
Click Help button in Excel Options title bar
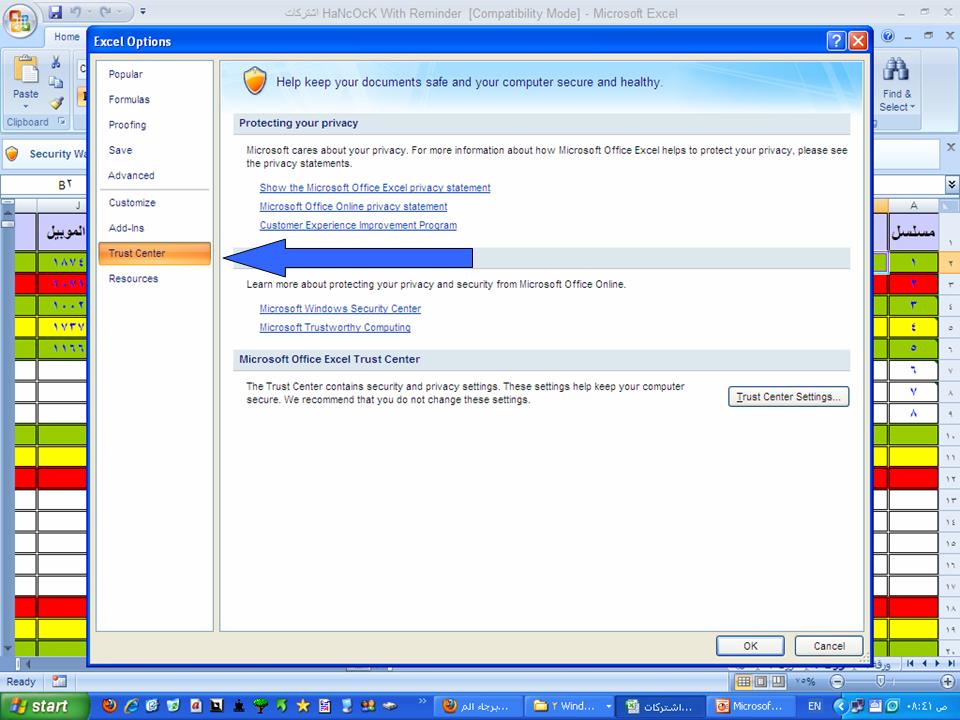[x=836, y=41]
